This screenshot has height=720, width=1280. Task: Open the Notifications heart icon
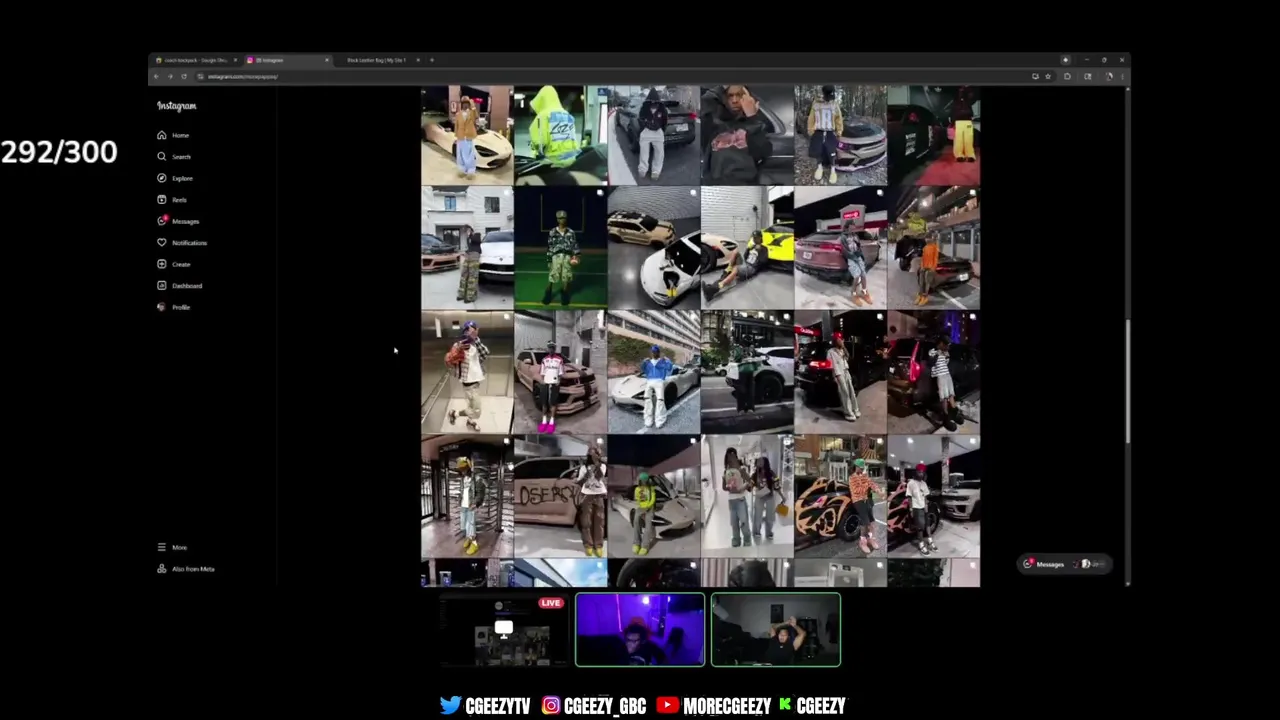click(161, 242)
